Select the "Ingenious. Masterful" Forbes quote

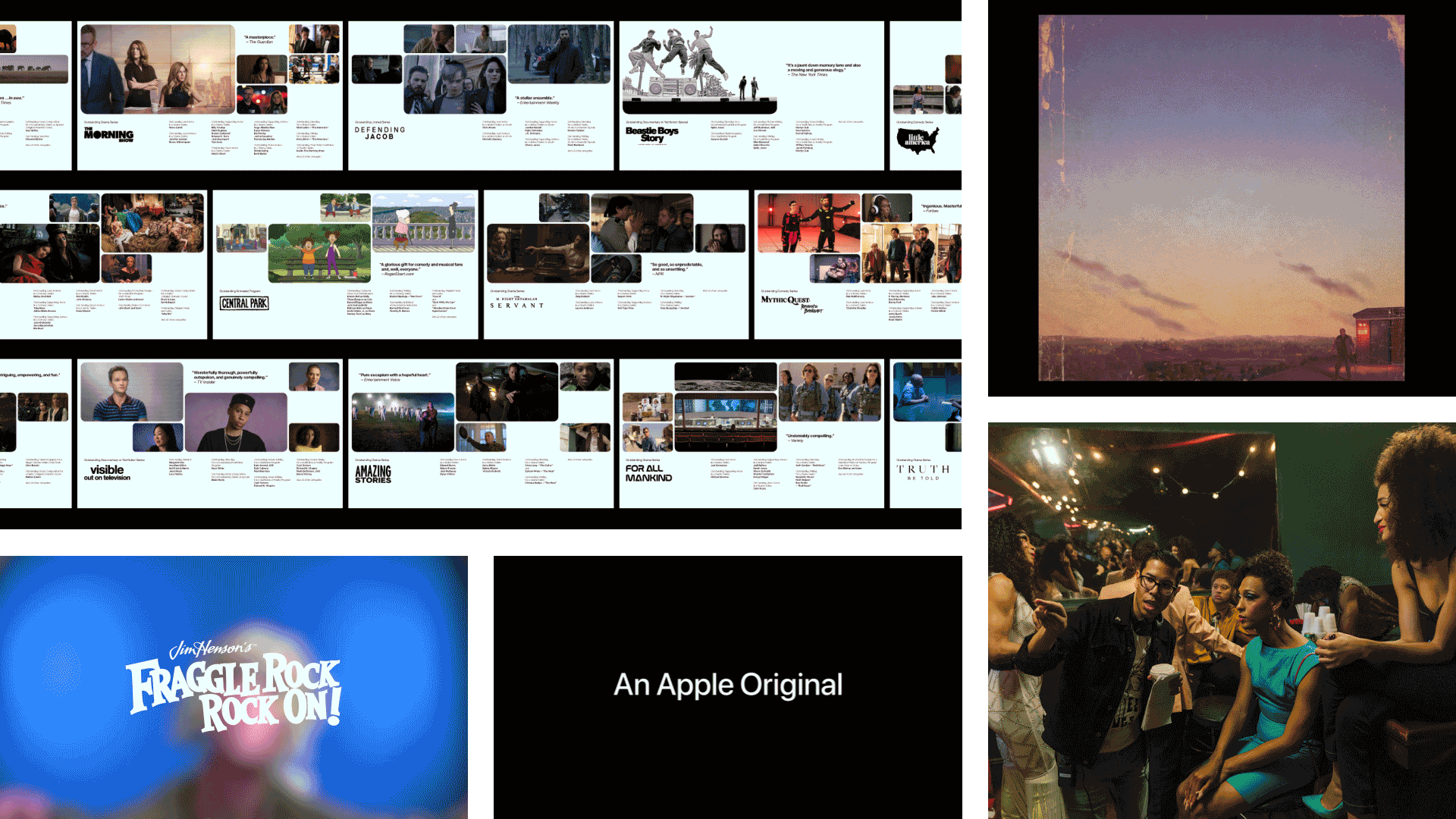click(x=941, y=208)
